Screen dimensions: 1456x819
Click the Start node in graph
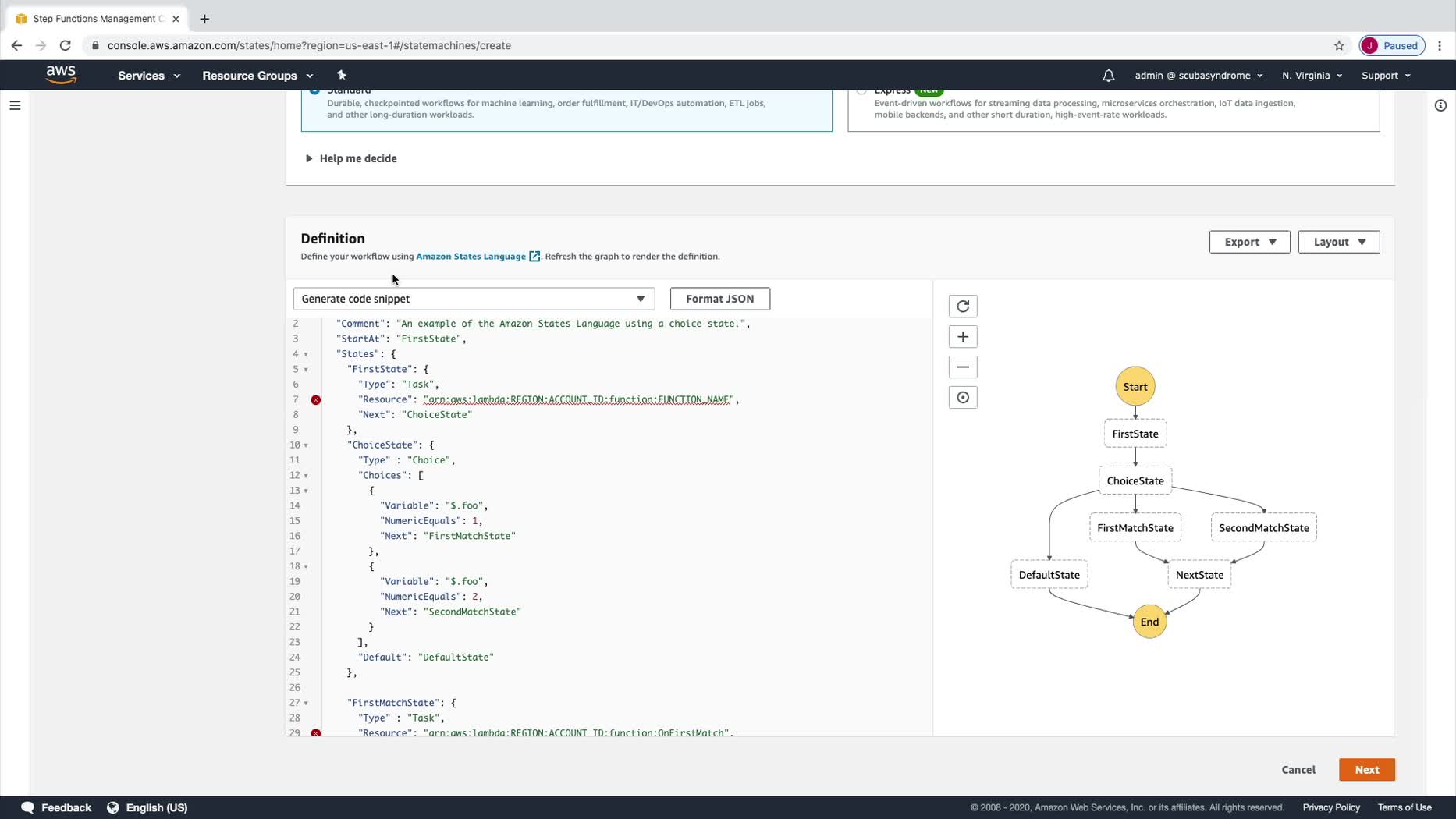(1135, 387)
